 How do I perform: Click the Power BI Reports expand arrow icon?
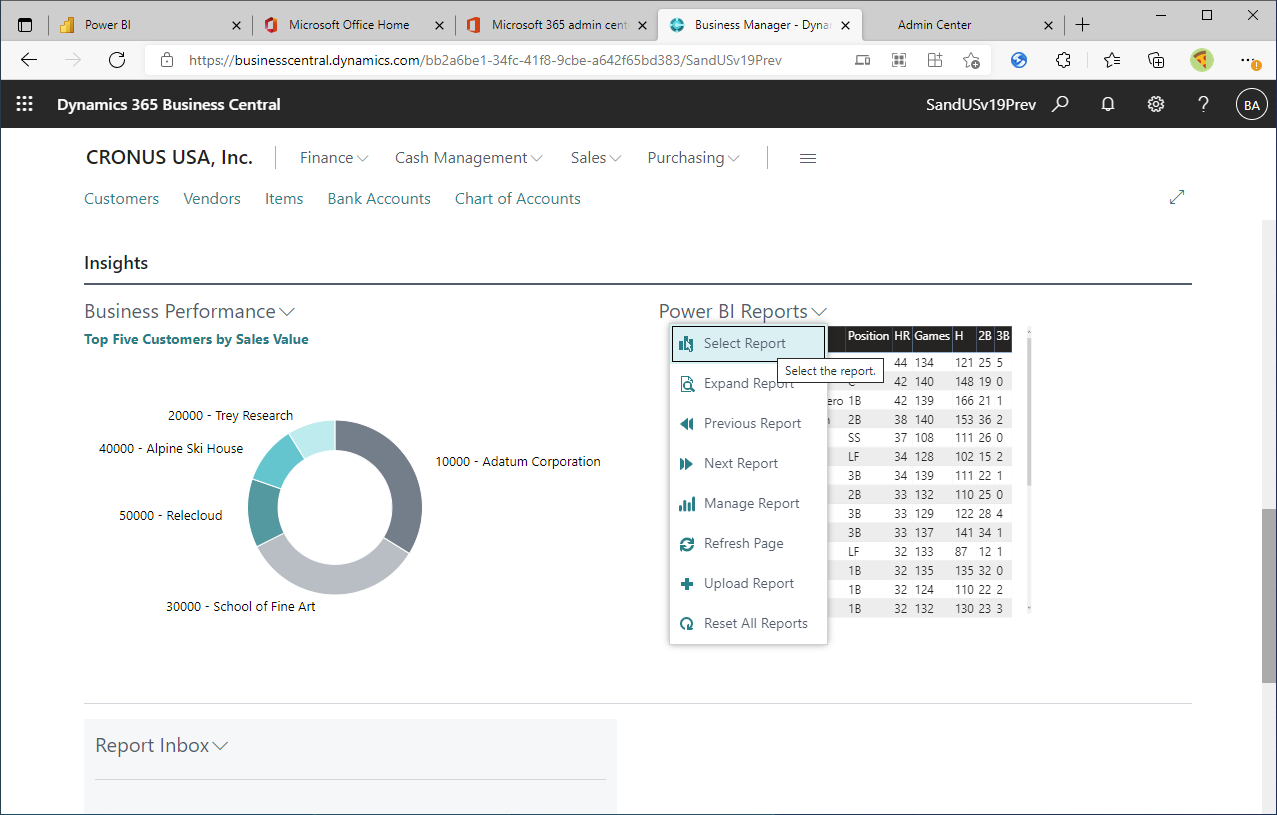[x=819, y=312]
